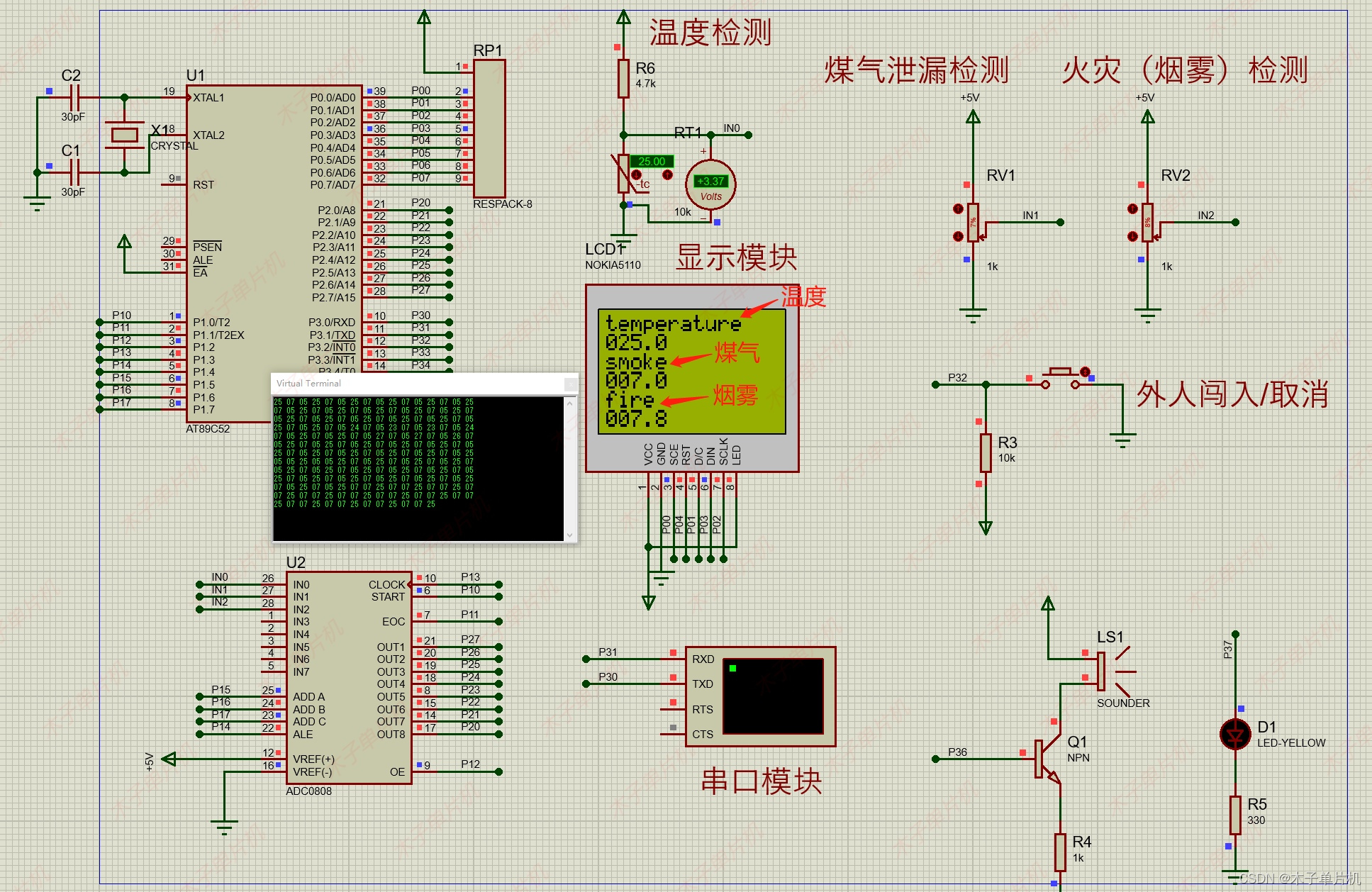Close the Virtual Terminal window
Image resolution: width=1372 pixels, height=892 pixels.
click(569, 384)
